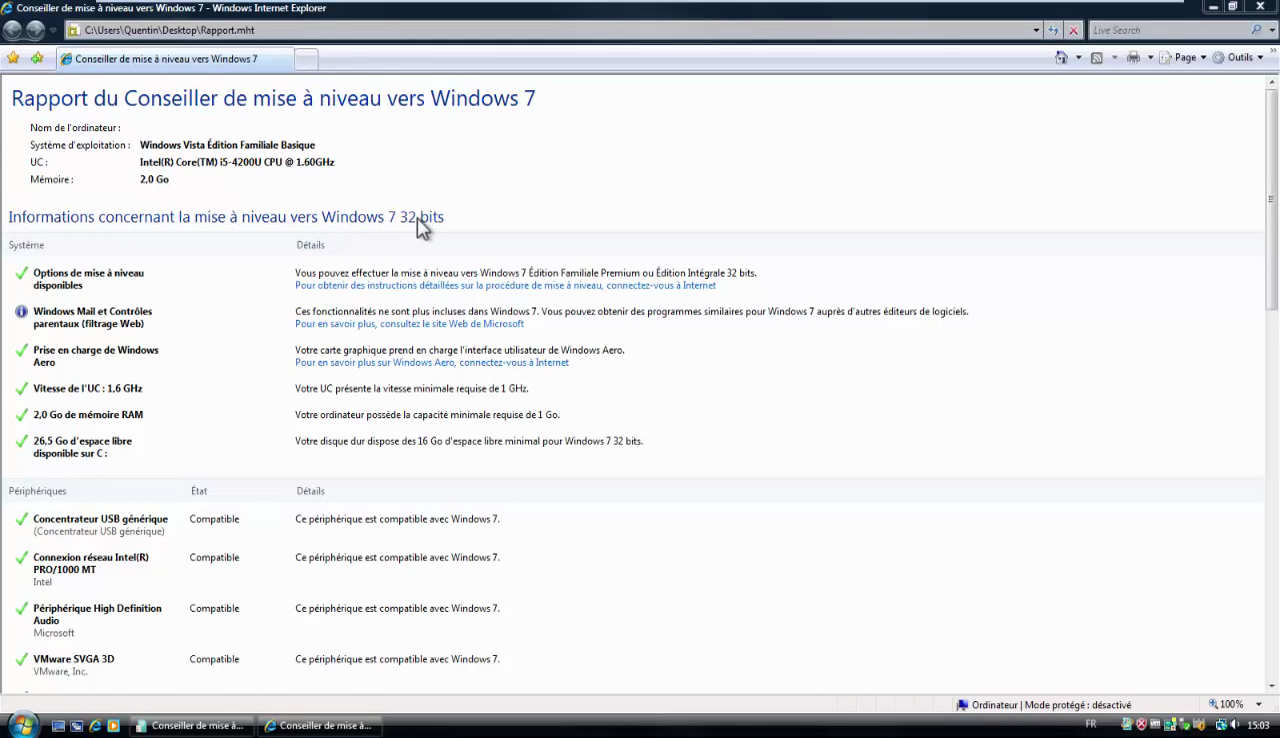The width and height of the screenshot is (1280, 738).
Task: Open the Page menu
Action: [1189, 58]
